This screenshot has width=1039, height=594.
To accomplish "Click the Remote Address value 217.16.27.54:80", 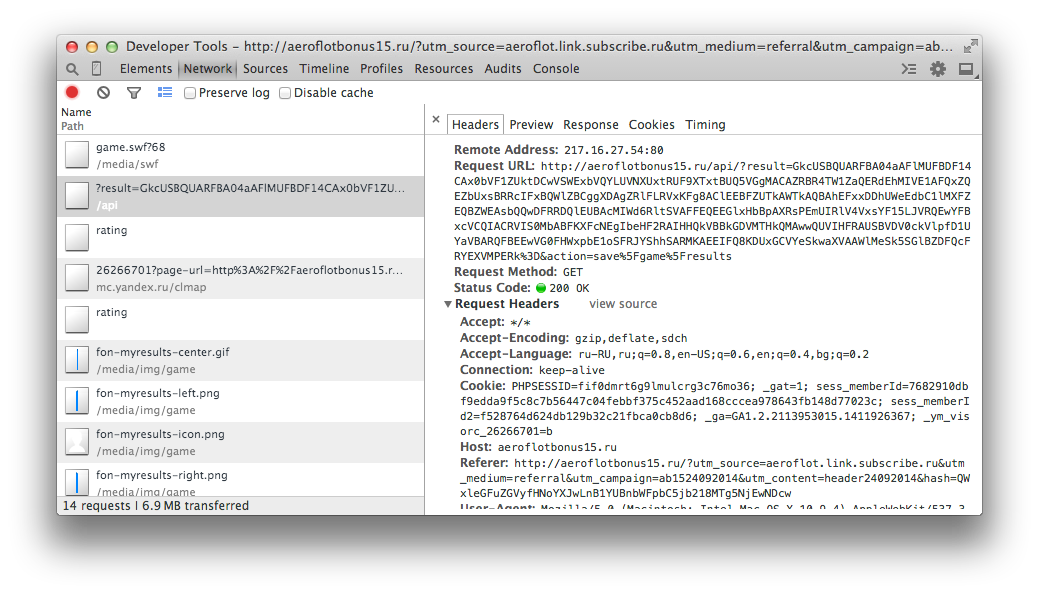I will 614,150.
